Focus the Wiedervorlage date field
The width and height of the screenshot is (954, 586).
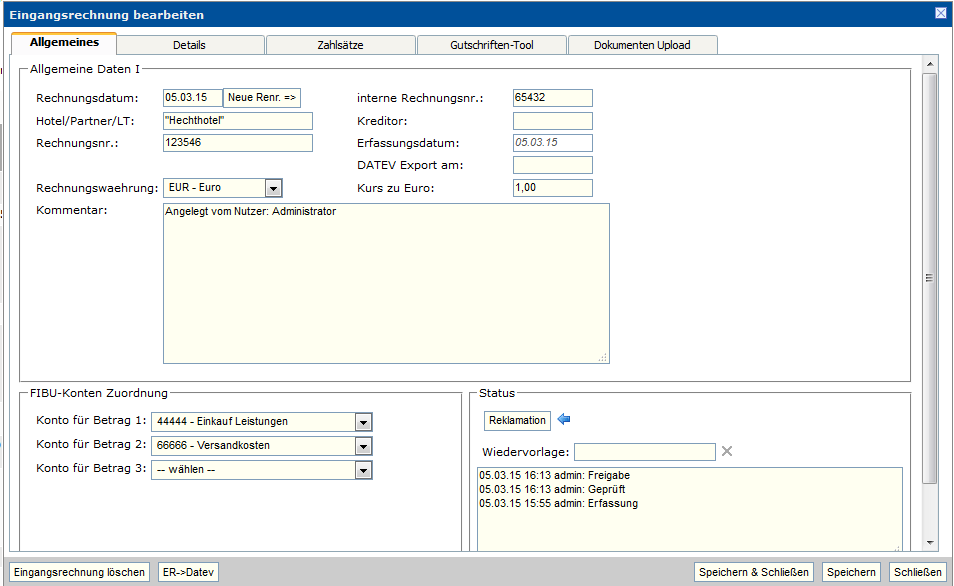(644, 452)
